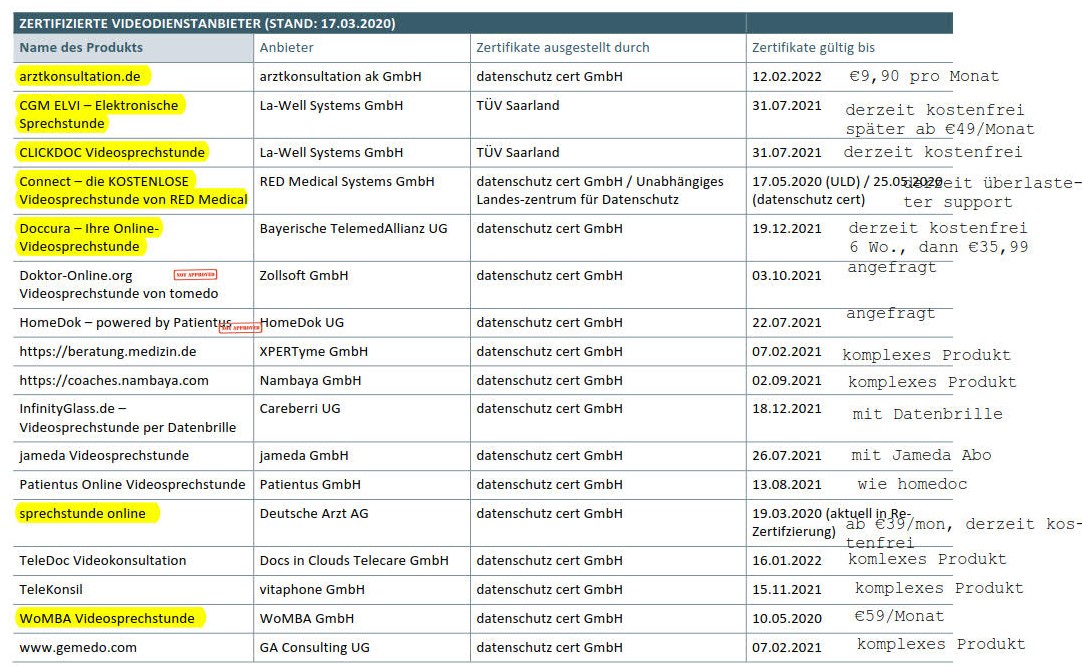Image resolution: width=1082 pixels, height=666 pixels.
Task: Click the expiry date '19.12.2021'
Action: click(787, 228)
